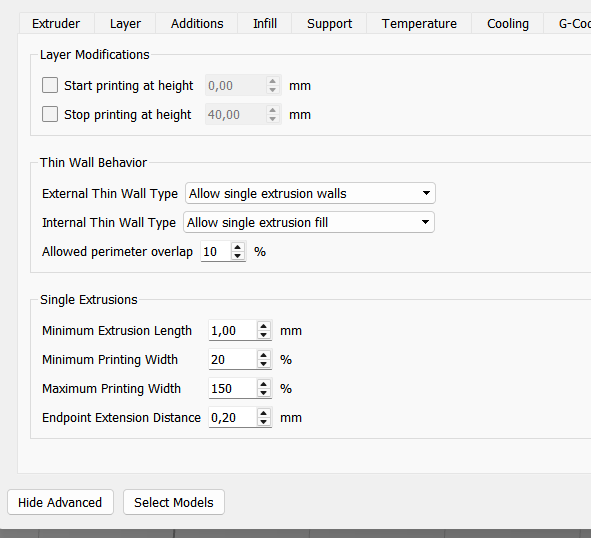Increase Minimum Printing Width with up arrow
The width and height of the screenshot is (591, 538).
[264, 356]
